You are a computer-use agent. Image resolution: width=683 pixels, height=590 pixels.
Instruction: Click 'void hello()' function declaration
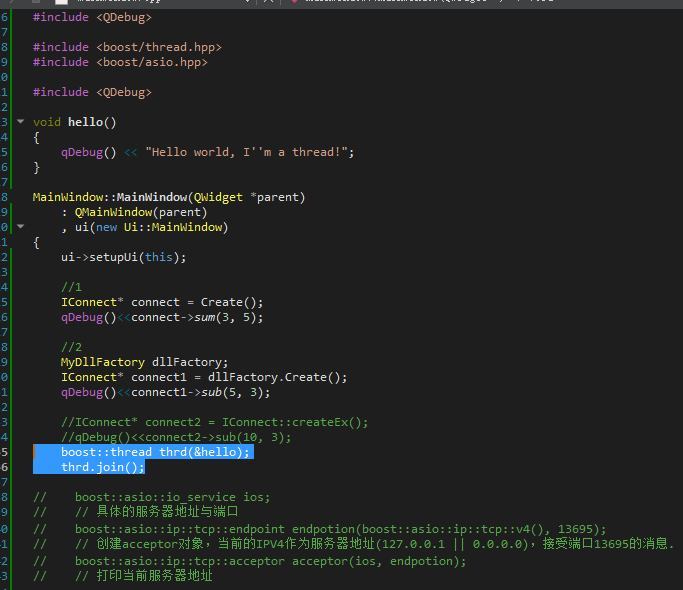tap(74, 122)
